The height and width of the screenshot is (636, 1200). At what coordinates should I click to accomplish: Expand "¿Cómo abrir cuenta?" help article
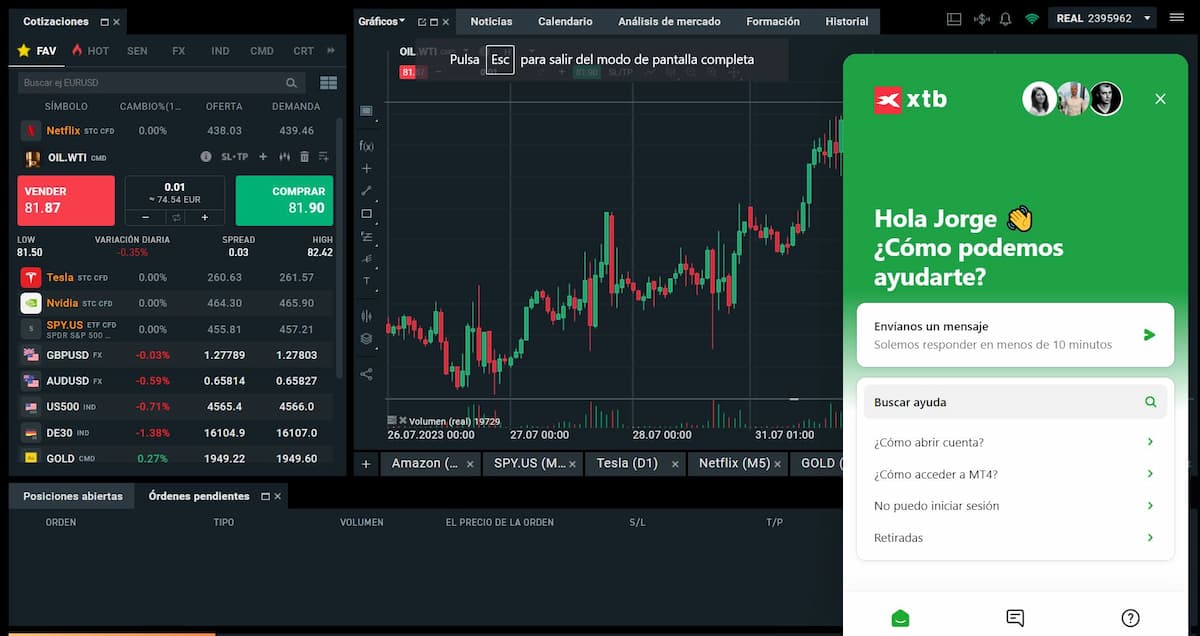pyautogui.click(x=1014, y=442)
